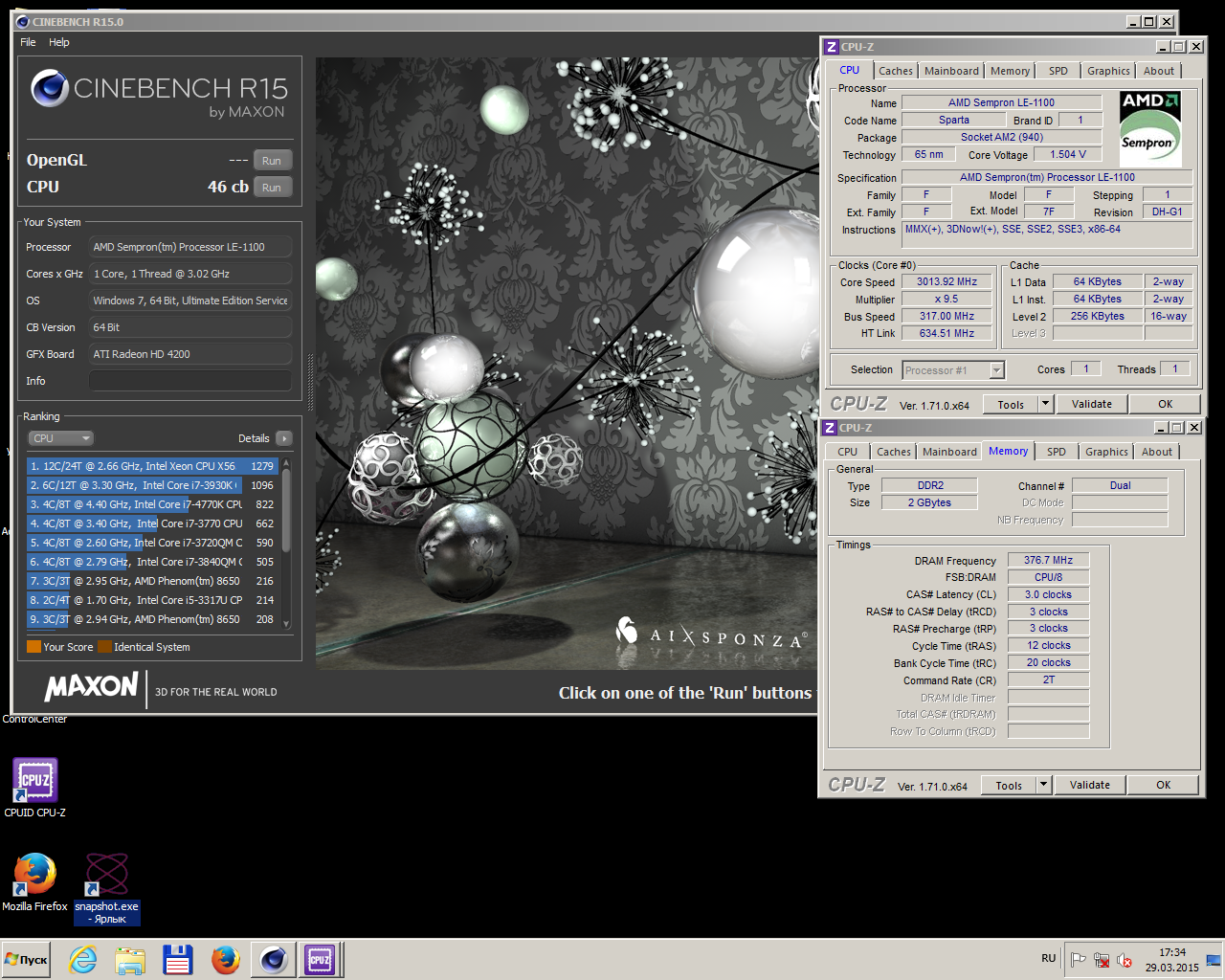Click Tools button in upper CPU-Z
This screenshot has height=980, width=1225.
click(1011, 405)
